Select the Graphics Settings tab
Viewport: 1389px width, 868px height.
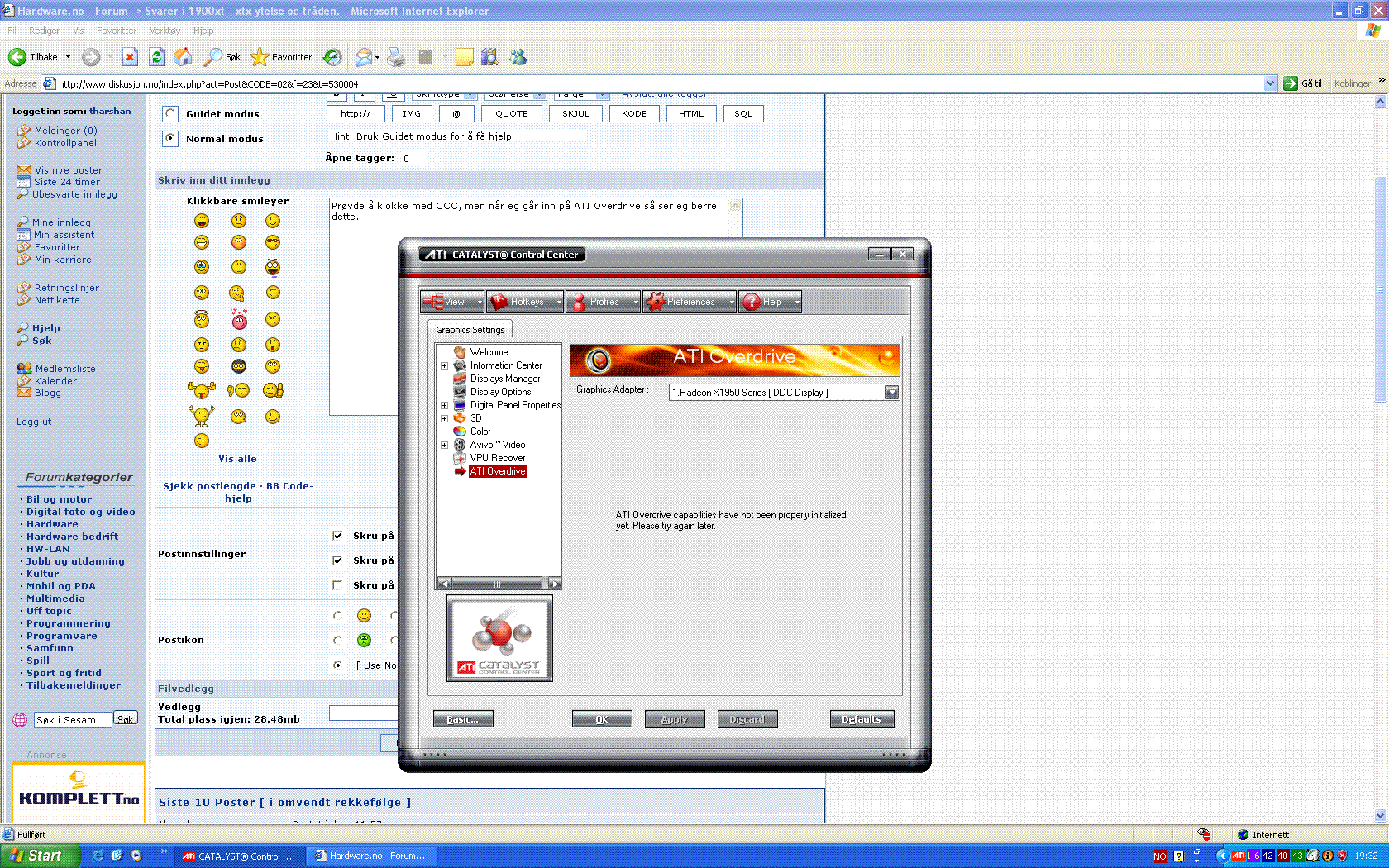point(470,330)
